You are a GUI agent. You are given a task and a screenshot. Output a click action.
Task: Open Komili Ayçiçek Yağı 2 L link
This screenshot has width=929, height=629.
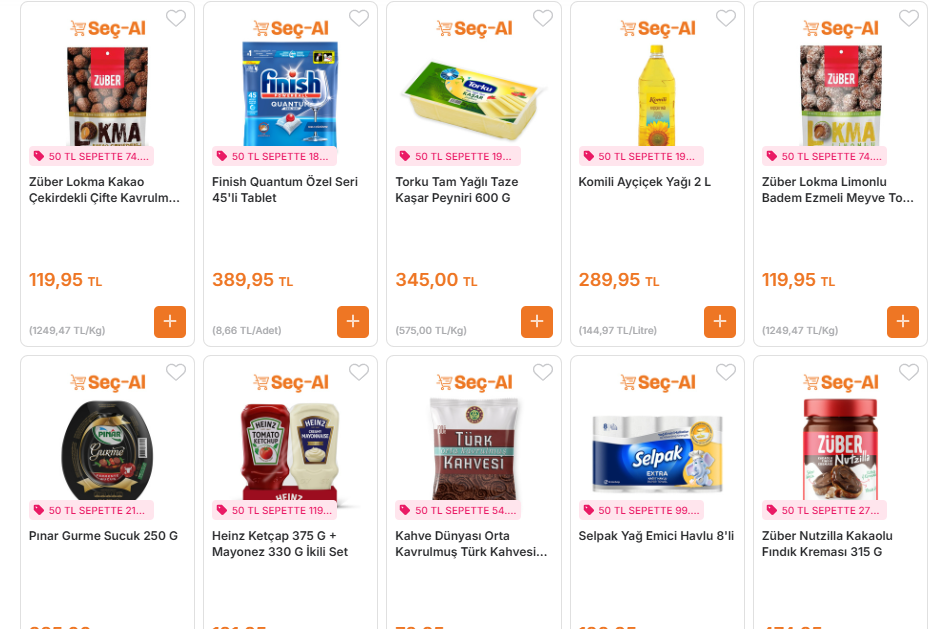644,182
